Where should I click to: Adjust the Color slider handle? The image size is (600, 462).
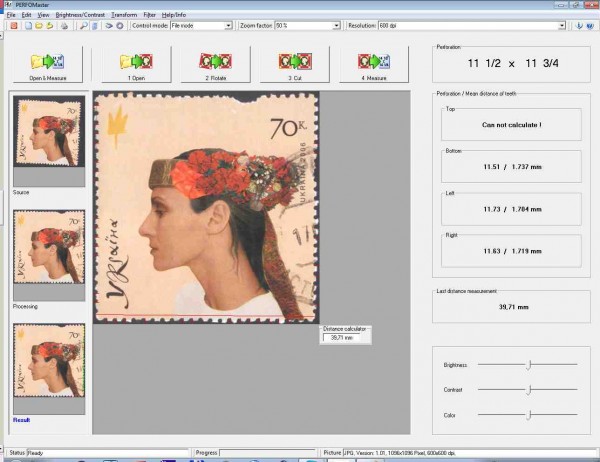click(529, 415)
